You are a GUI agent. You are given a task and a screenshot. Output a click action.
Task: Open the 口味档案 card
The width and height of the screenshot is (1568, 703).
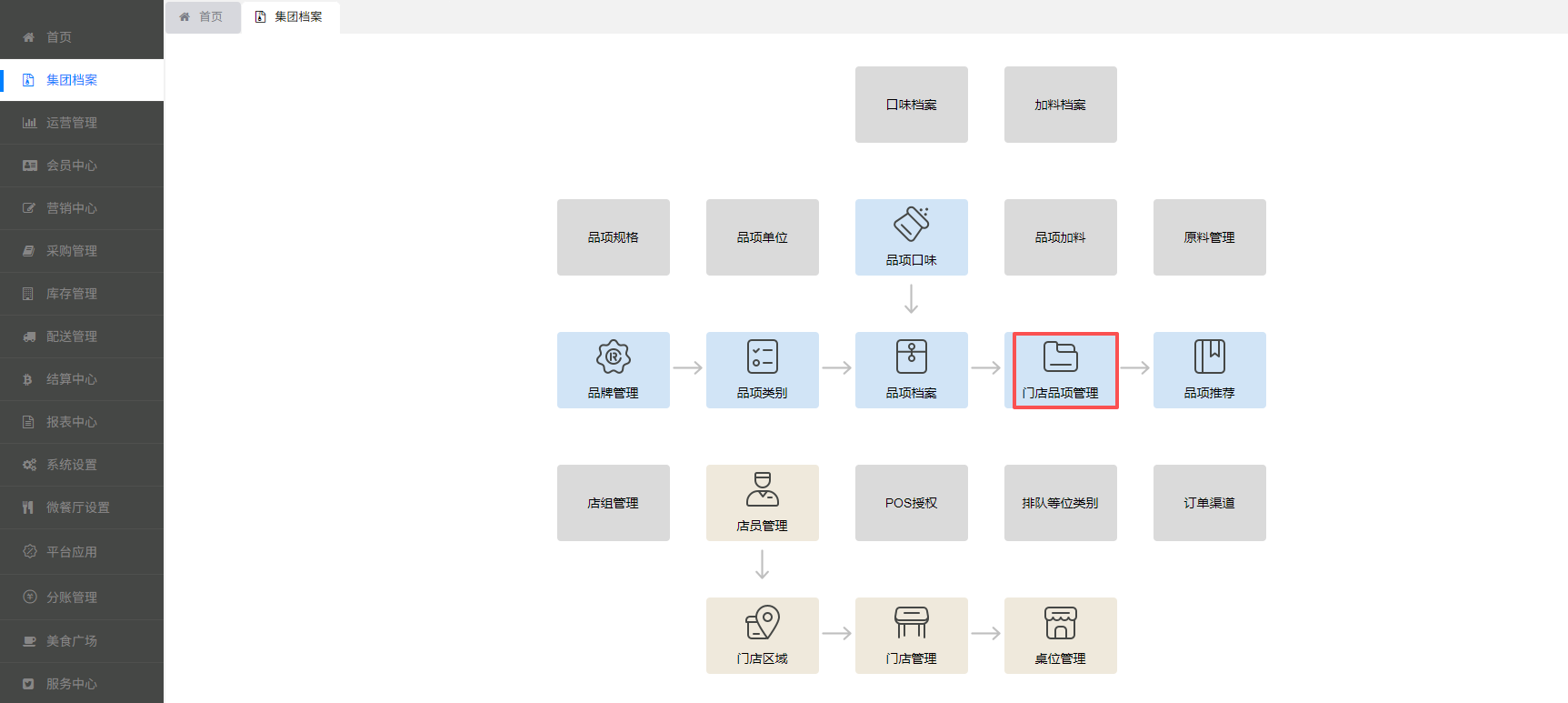(x=912, y=105)
